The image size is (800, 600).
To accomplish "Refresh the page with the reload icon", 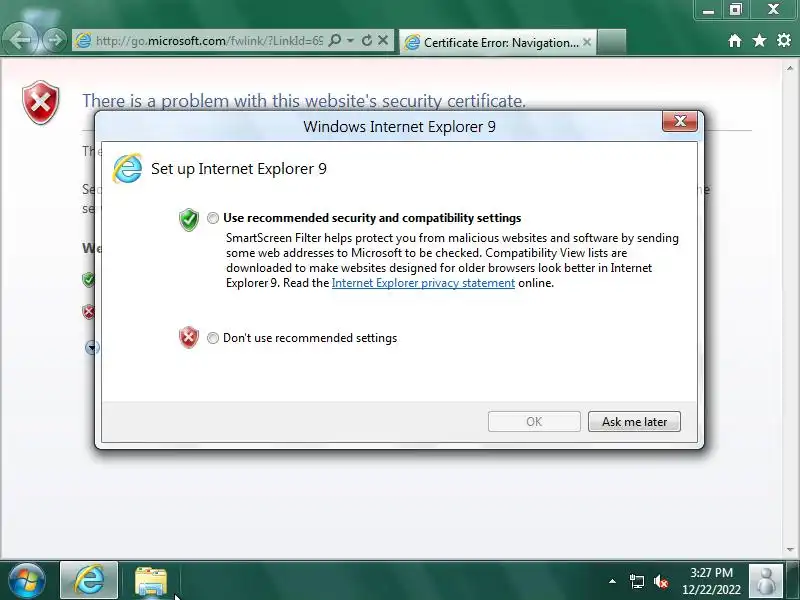I will 366,40.
